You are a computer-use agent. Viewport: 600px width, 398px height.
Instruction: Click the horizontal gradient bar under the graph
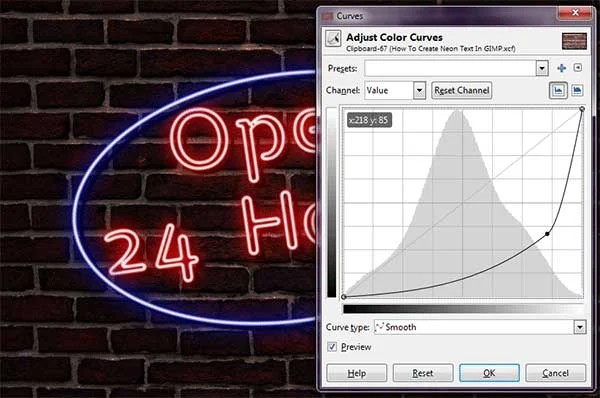pos(463,308)
